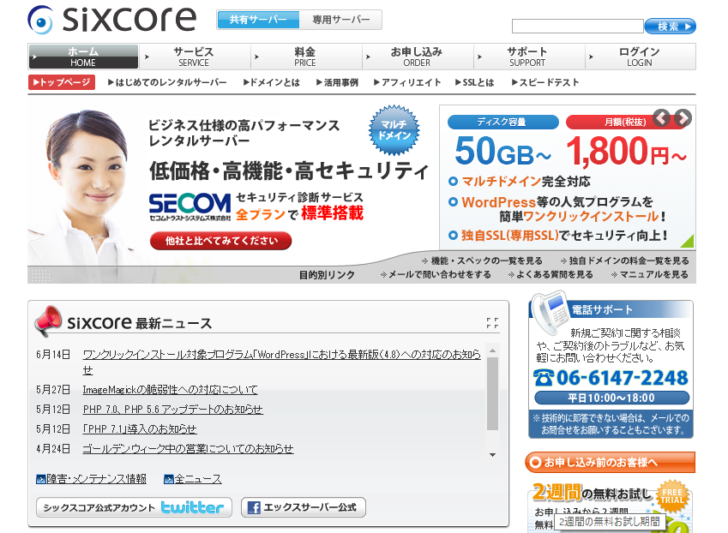Viewport: 728px width, 533px height.
Task: Click the telephone support phone icon
Action: click(x=551, y=312)
